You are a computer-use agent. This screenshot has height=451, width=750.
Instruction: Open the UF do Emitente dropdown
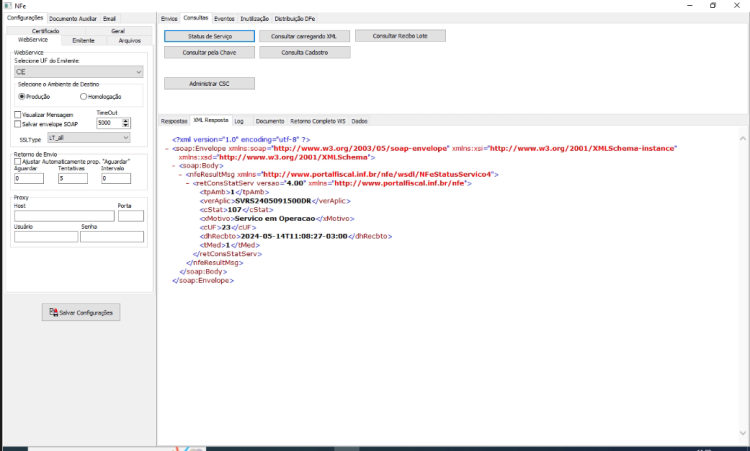coord(78,72)
